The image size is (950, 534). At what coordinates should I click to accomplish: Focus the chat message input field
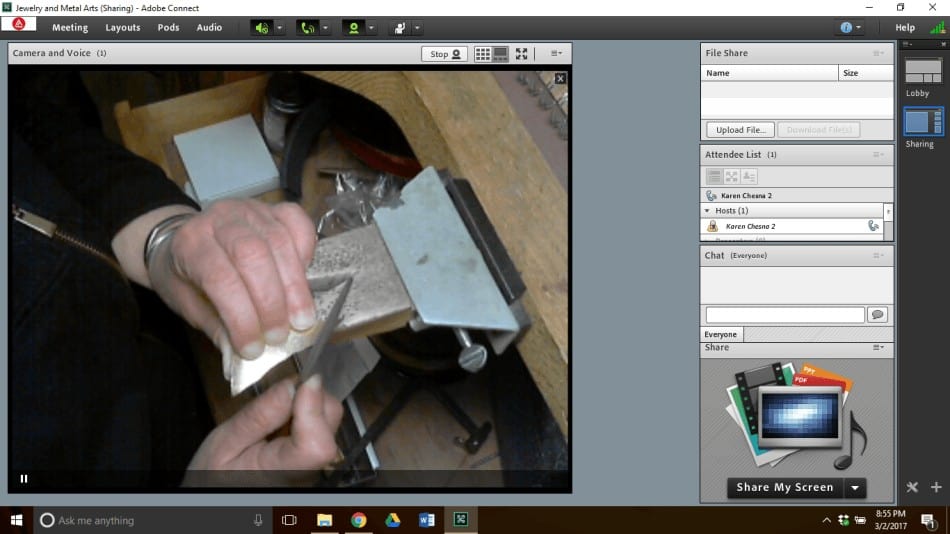785,315
